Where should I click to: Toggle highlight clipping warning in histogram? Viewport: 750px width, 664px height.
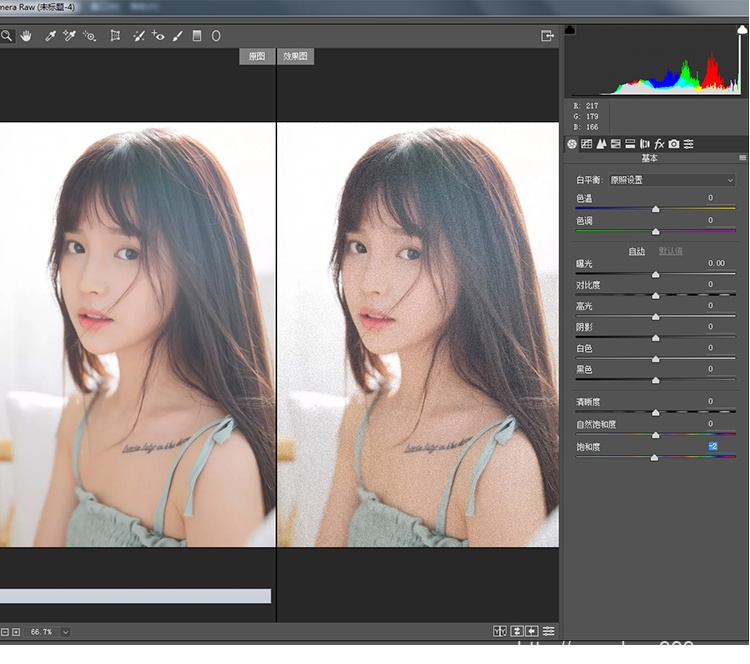(x=741, y=30)
